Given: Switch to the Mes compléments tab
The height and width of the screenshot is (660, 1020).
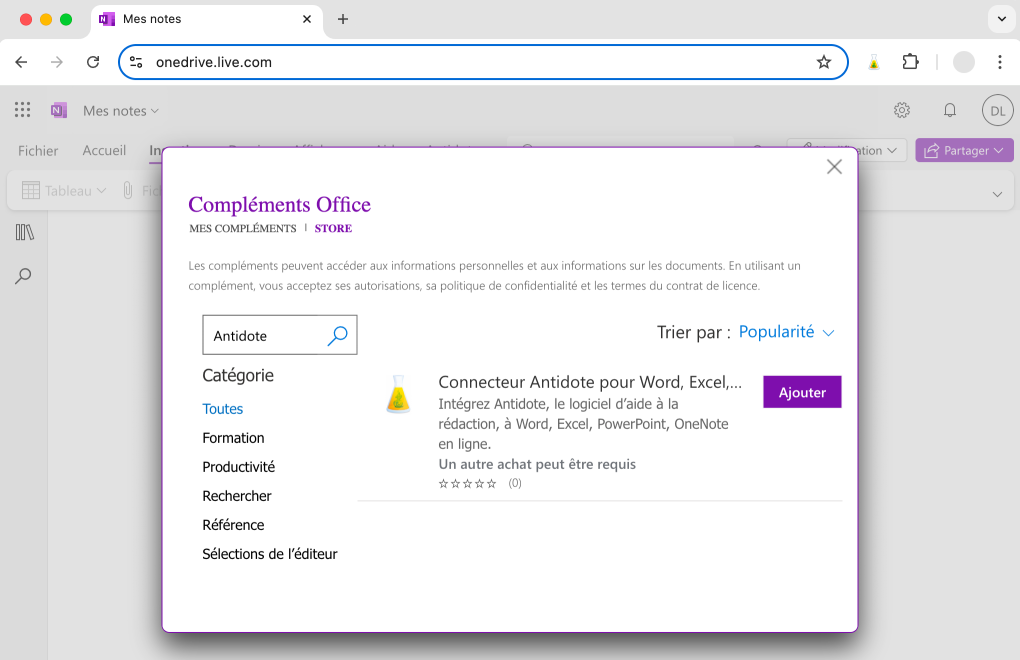Looking at the screenshot, I should pyautogui.click(x=243, y=229).
